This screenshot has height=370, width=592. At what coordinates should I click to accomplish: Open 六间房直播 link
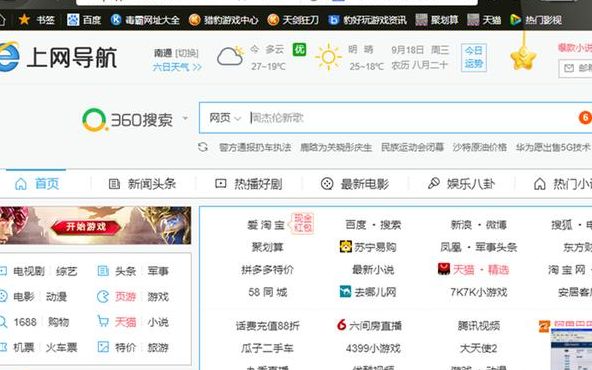(x=369, y=325)
